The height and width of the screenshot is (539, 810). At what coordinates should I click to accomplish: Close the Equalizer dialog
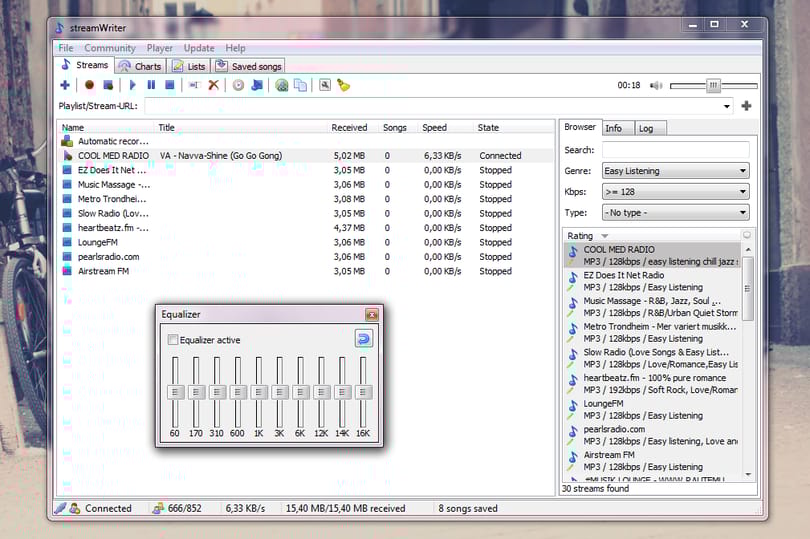click(x=371, y=314)
